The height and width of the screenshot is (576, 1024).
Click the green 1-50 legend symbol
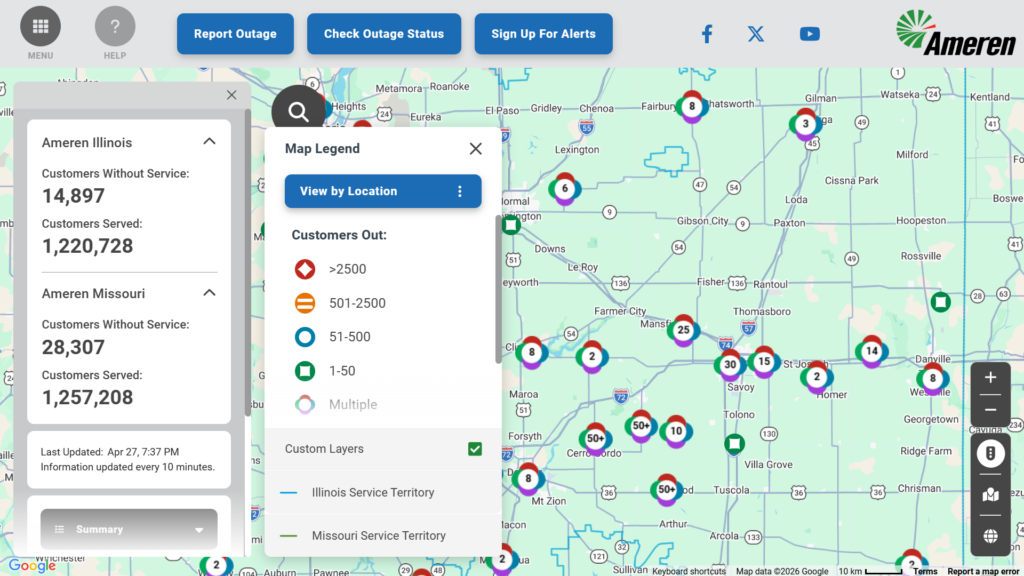pyautogui.click(x=305, y=371)
